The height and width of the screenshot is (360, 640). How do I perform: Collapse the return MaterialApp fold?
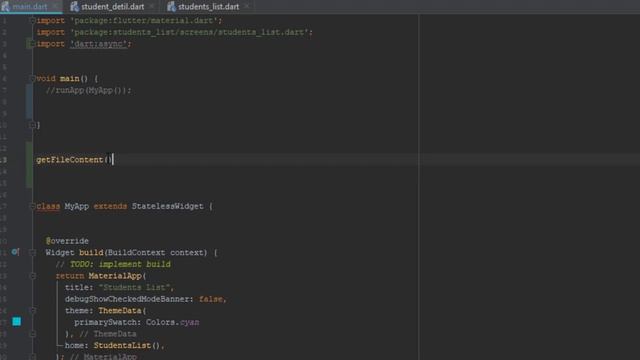(33, 276)
